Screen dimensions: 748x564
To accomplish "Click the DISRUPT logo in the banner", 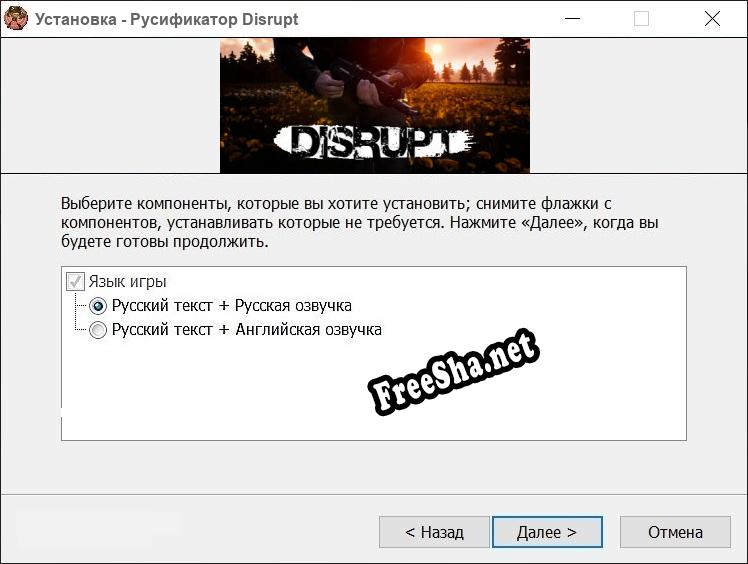I will click(x=375, y=142).
